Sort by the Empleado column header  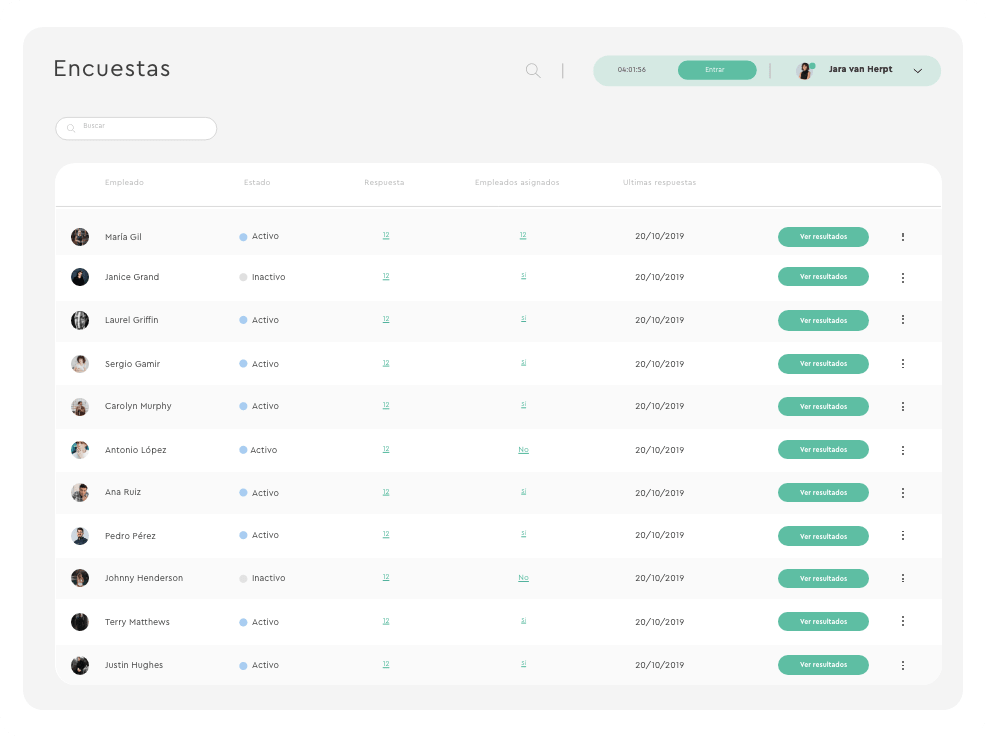tap(124, 183)
